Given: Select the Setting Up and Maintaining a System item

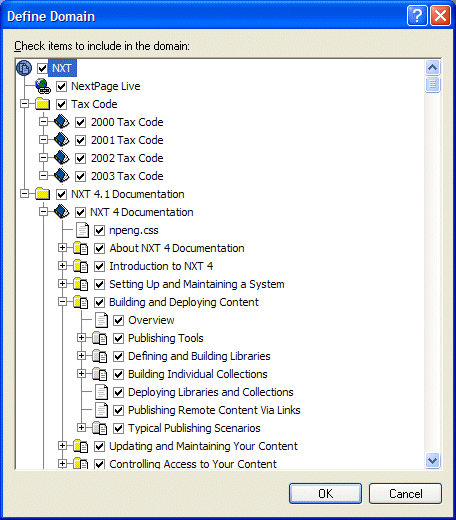Looking at the screenshot, I should [197, 284].
